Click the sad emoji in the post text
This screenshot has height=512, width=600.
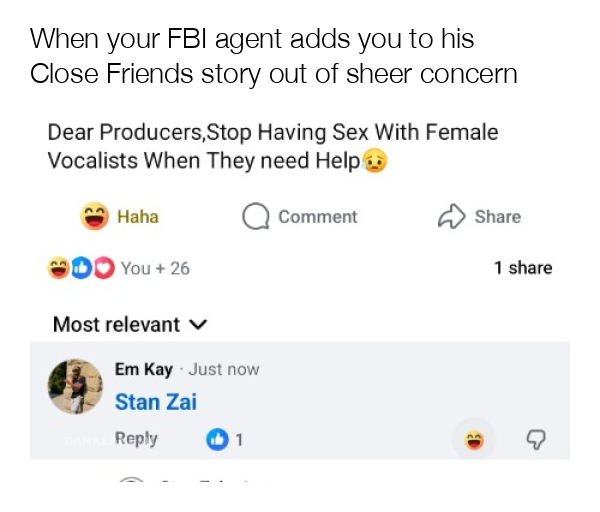click(x=375, y=160)
